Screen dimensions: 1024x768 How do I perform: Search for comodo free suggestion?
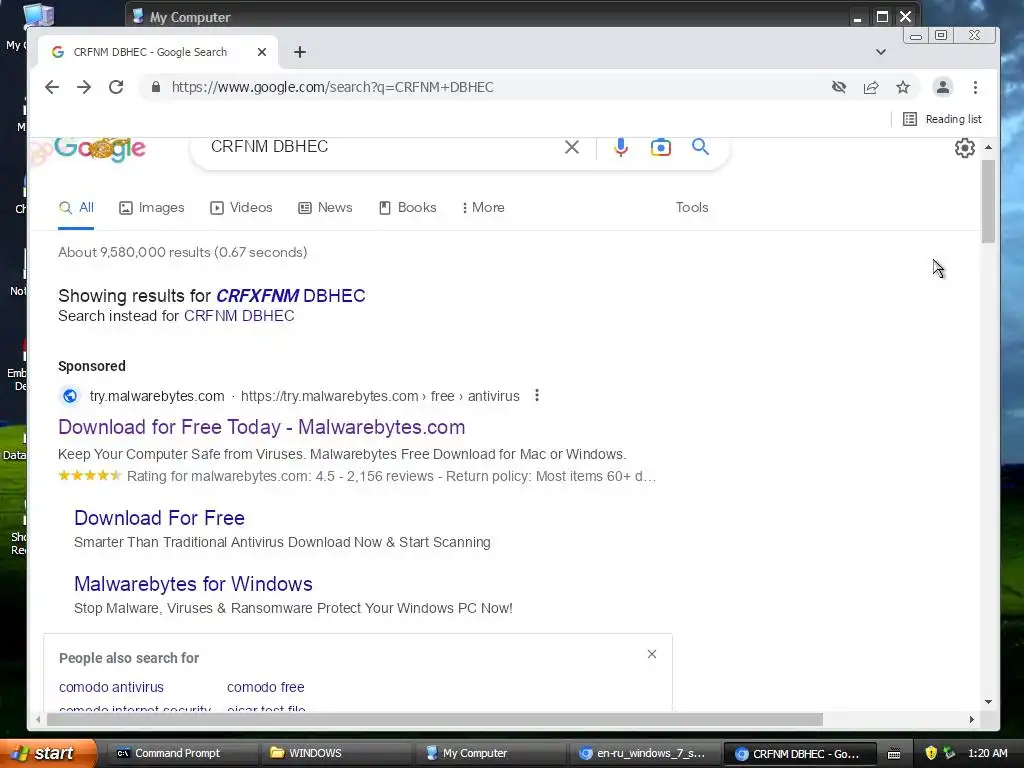[266, 687]
